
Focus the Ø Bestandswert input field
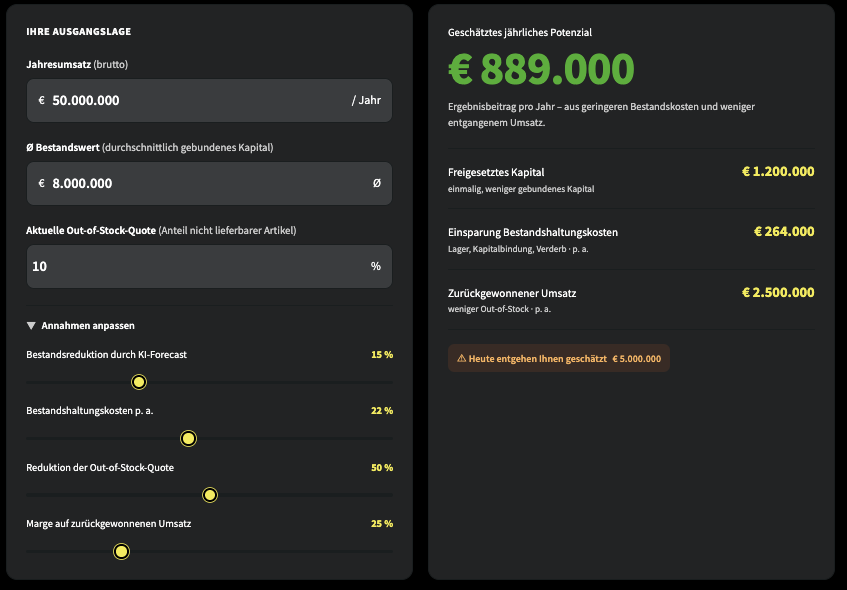pos(209,184)
